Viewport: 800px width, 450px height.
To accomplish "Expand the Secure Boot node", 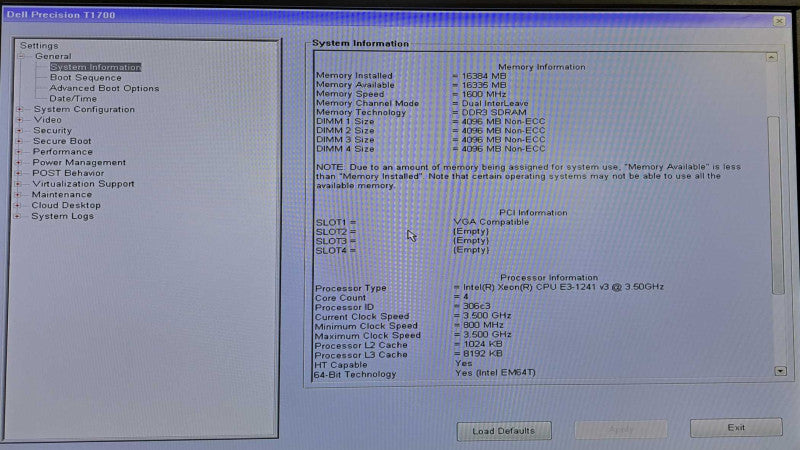I will click(19, 141).
